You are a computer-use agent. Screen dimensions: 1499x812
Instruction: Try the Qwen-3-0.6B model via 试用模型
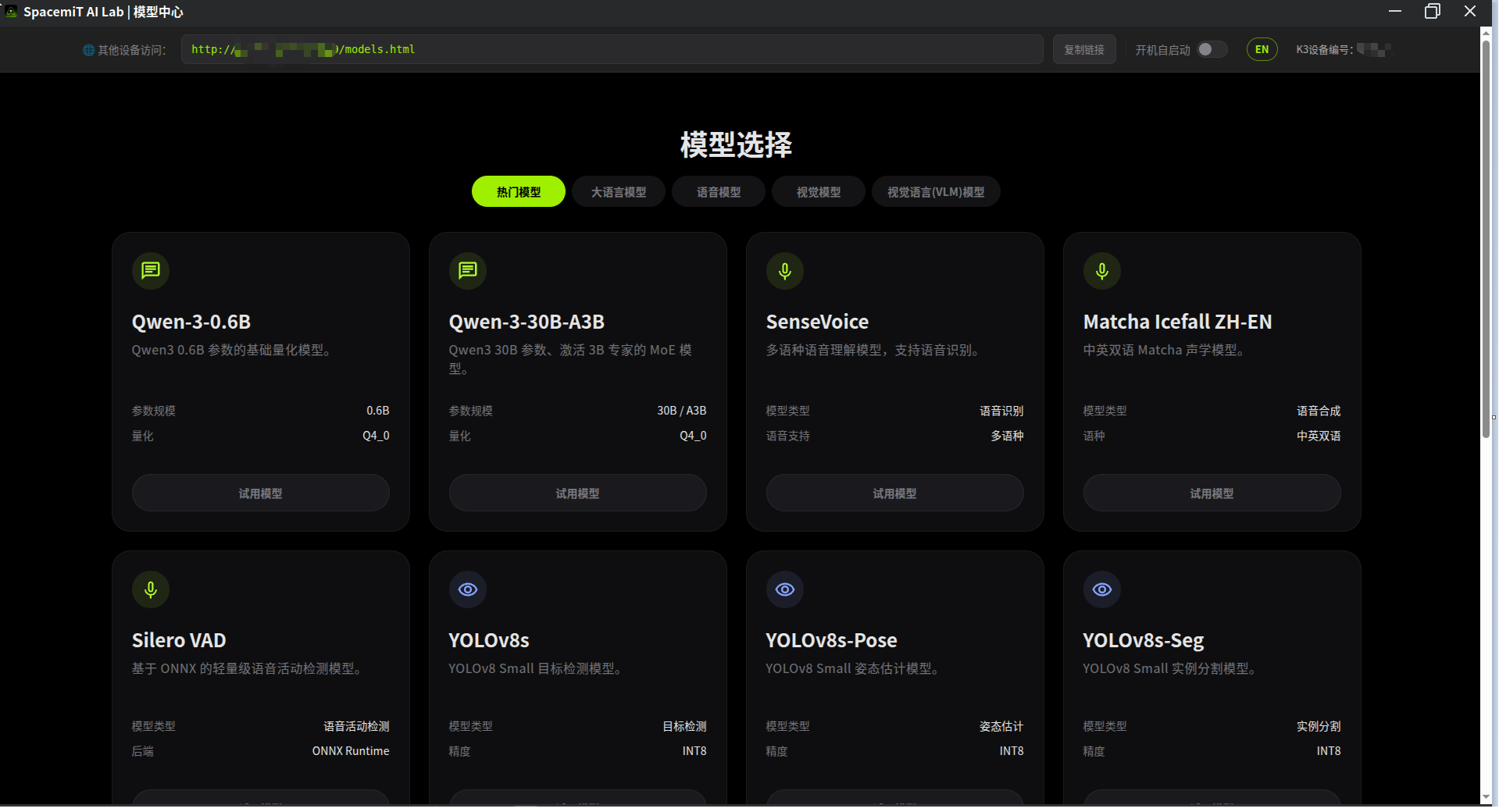coord(261,493)
